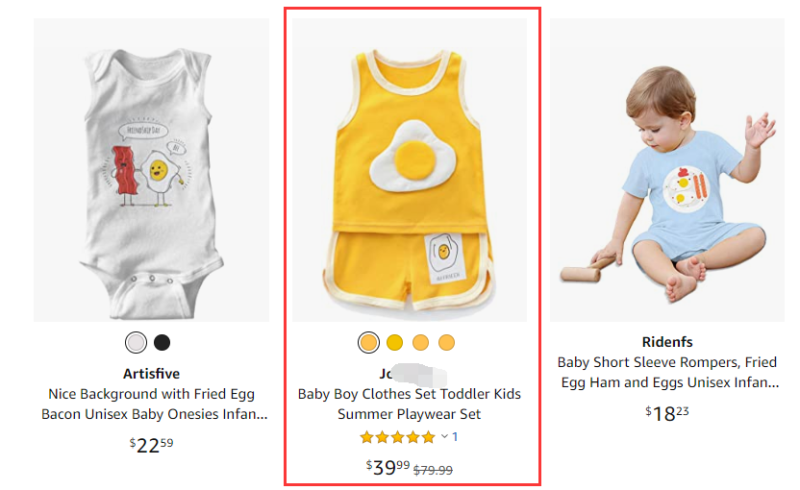800x490 pixels.
Task: Expand the rating breakdown chevron beside the stars
Action: pyautogui.click(x=444, y=437)
